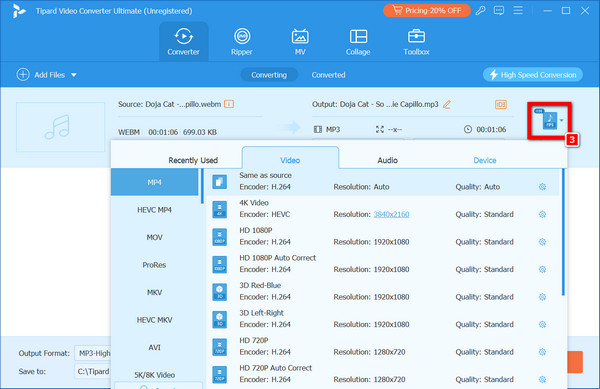Open the hamburger menu

tap(518, 10)
